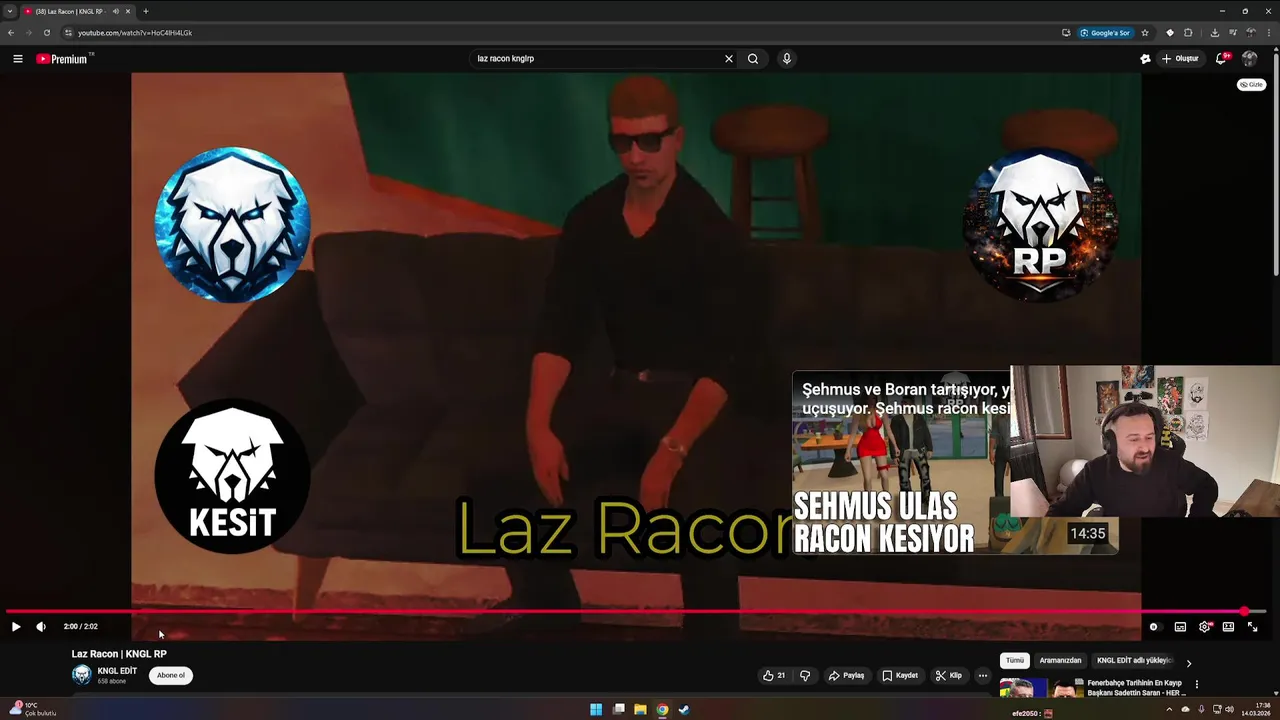This screenshot has width=1280, height=720.
Task: Switch to theater mode in the player
Action: tap(1228, 627)
